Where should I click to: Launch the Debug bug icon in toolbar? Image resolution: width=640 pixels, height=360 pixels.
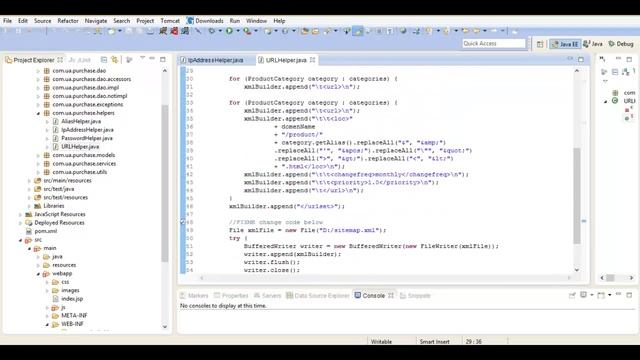(212, 31)
